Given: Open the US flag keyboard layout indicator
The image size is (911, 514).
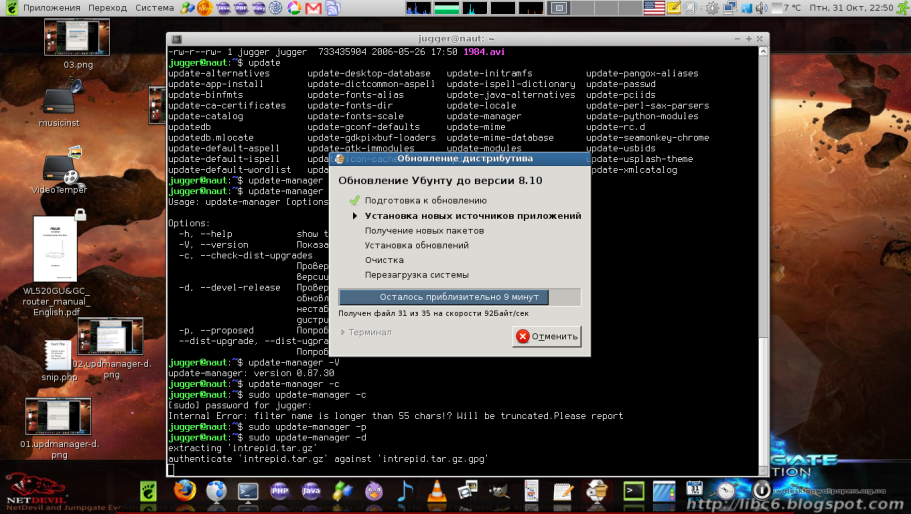Looking at the screenshot, I should pyautogui.click(x=654, y=8).
